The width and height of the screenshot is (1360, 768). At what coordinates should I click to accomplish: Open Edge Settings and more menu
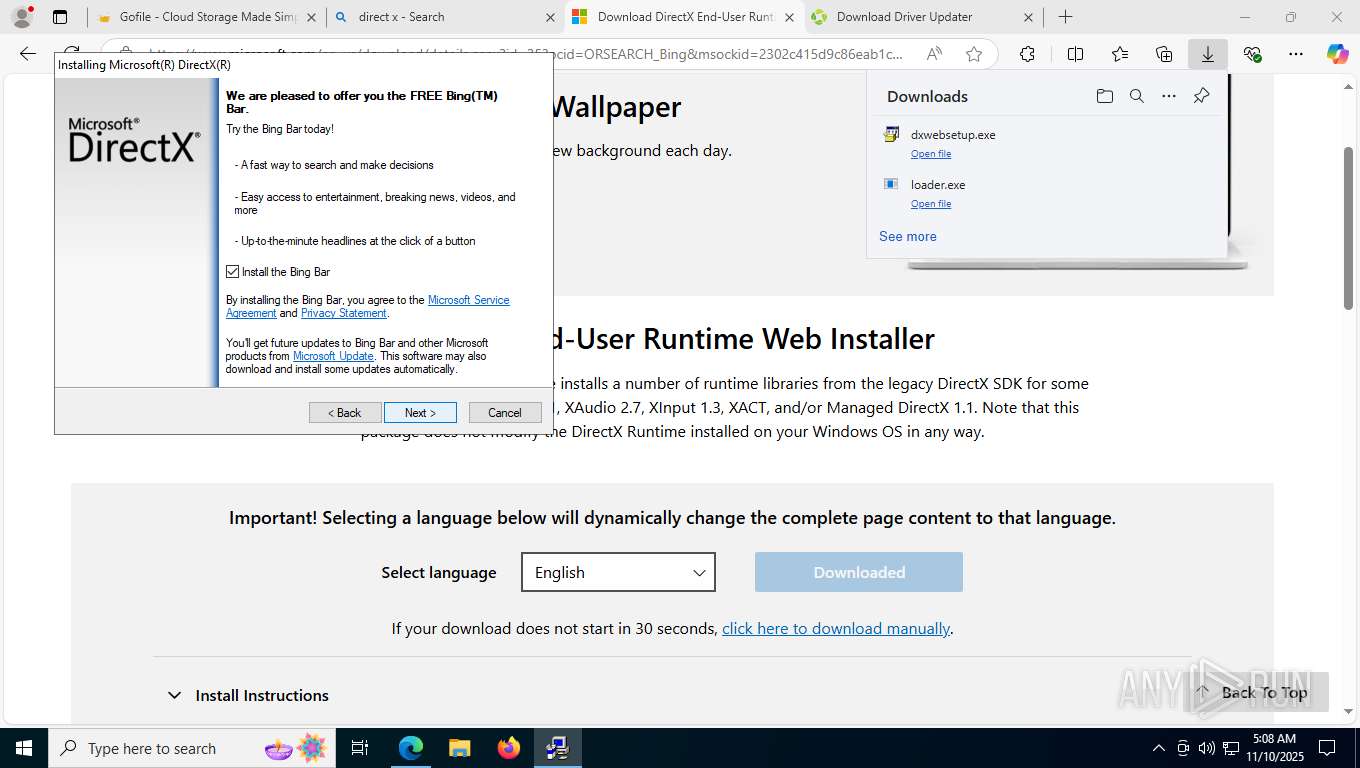tap(1296, 55)
